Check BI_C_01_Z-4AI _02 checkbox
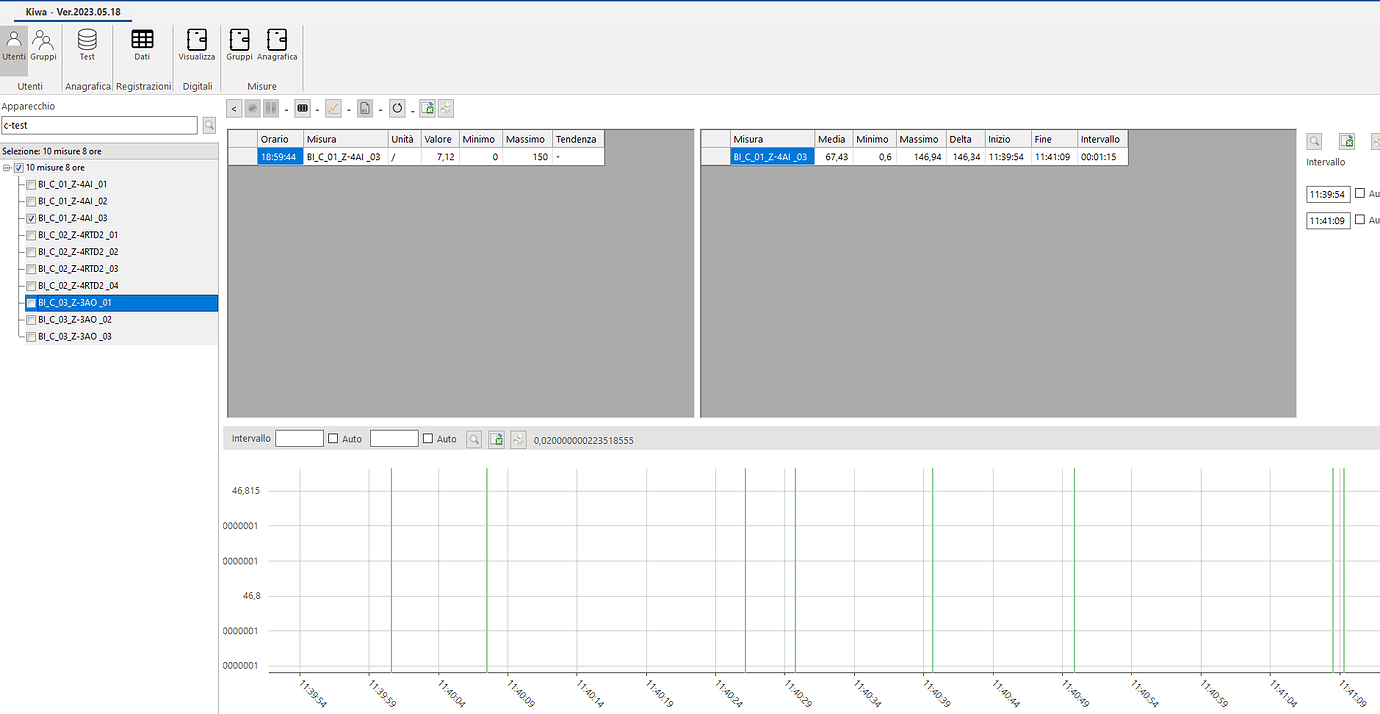The width and height of the screenshot is (1380, 714). [x=31, y=202]
